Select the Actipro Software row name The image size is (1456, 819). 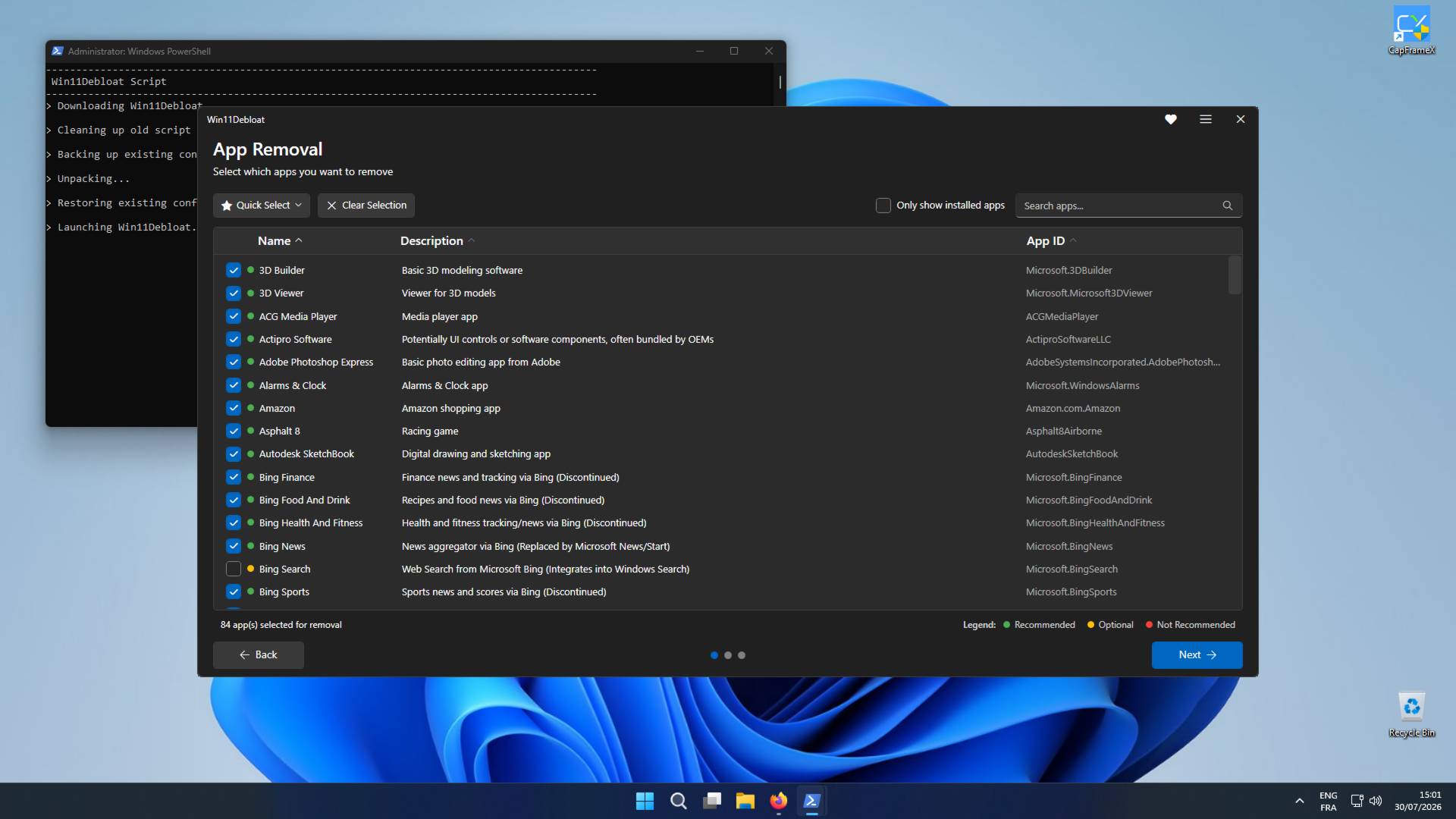pyautogui.click(x=295, y=339)
